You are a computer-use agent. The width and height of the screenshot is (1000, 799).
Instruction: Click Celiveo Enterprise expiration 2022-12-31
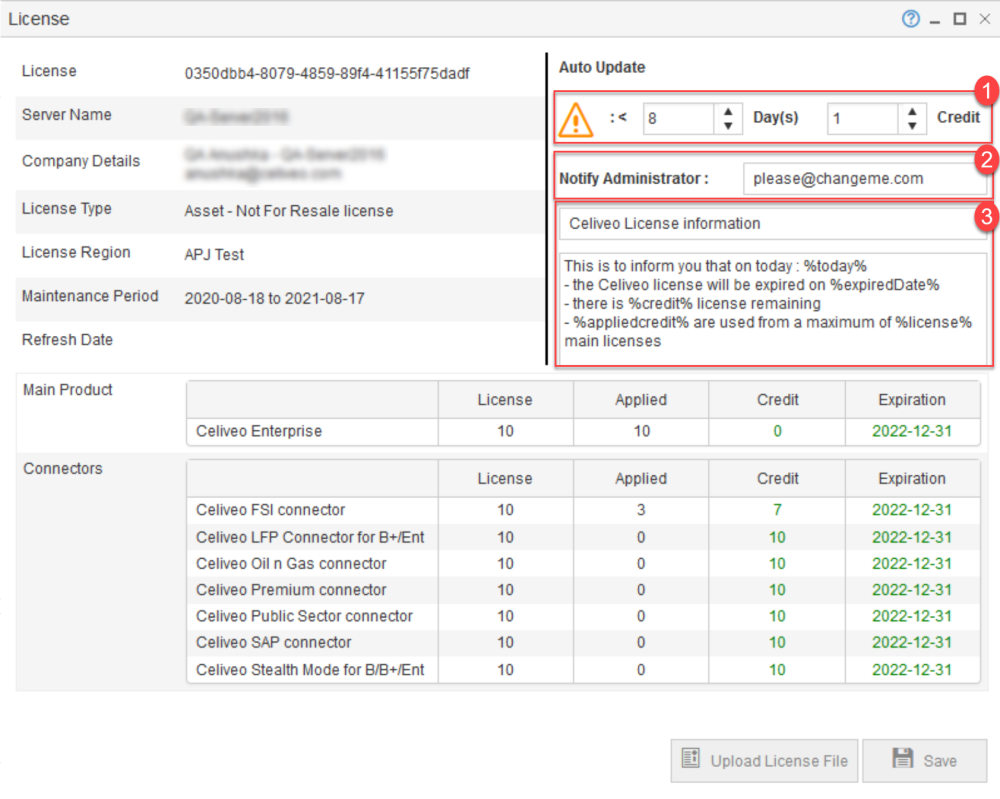(912, 431)
